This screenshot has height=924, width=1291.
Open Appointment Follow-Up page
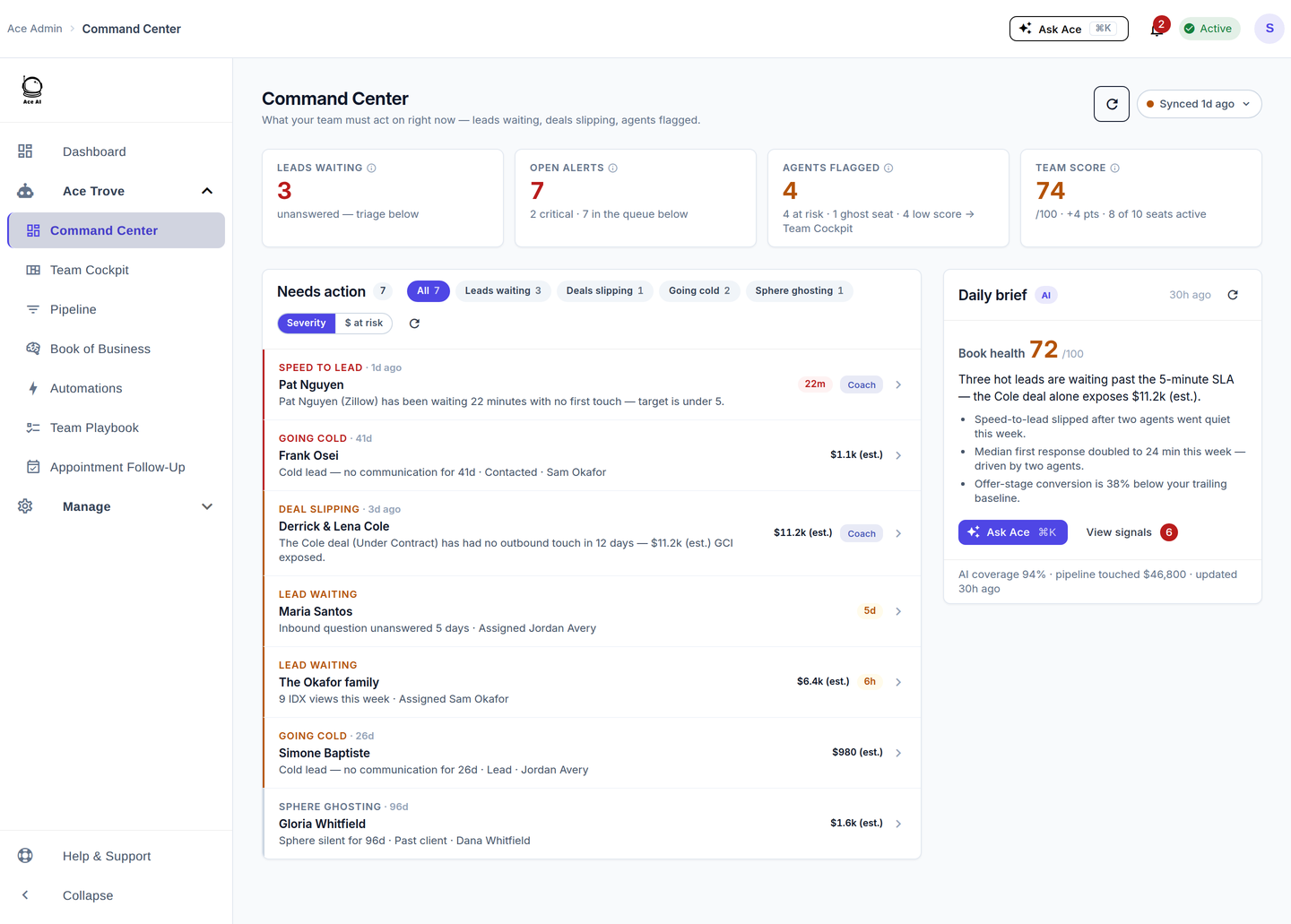pos(116,467)
